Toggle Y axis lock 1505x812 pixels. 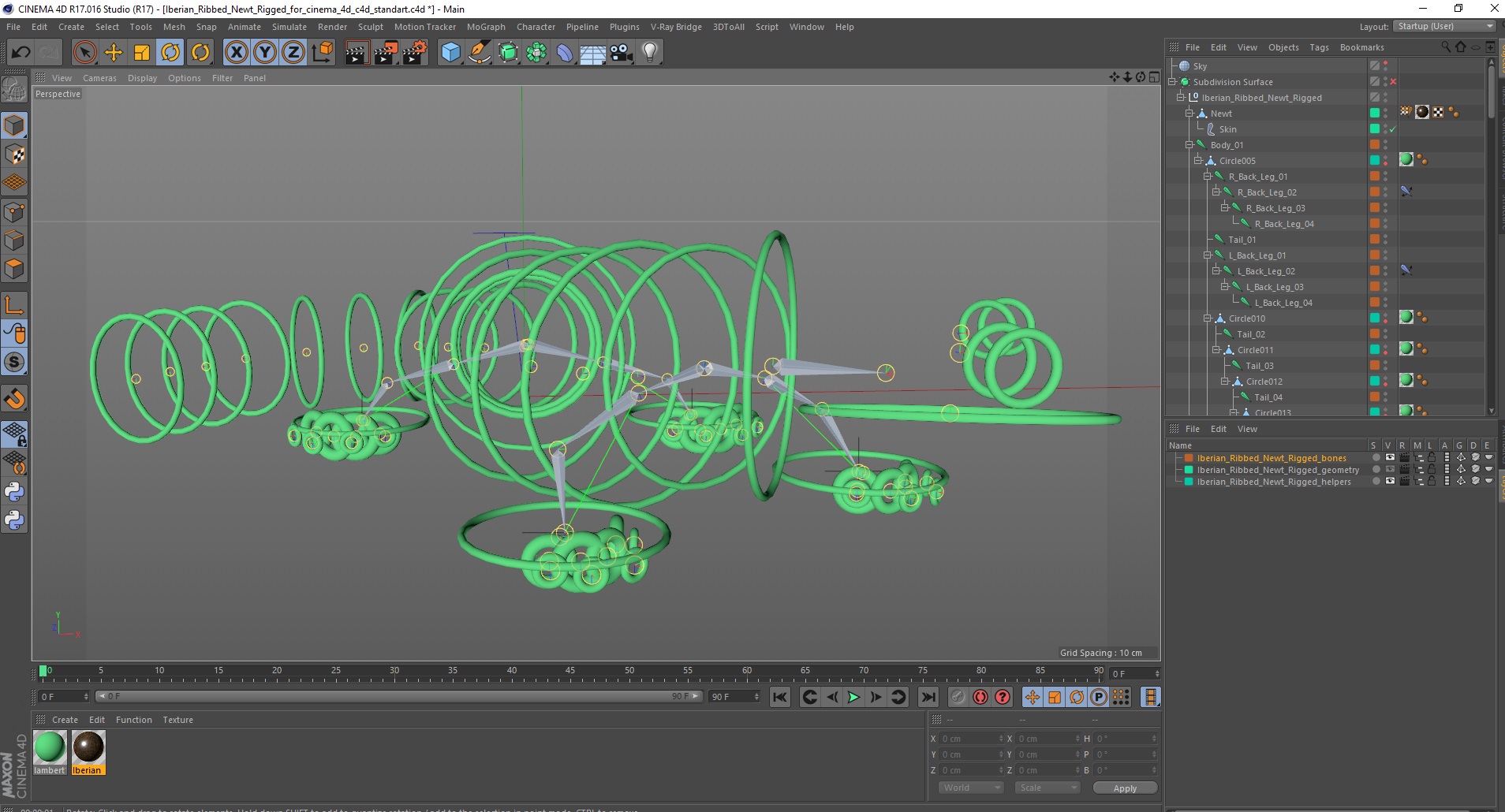pos(264,53)
